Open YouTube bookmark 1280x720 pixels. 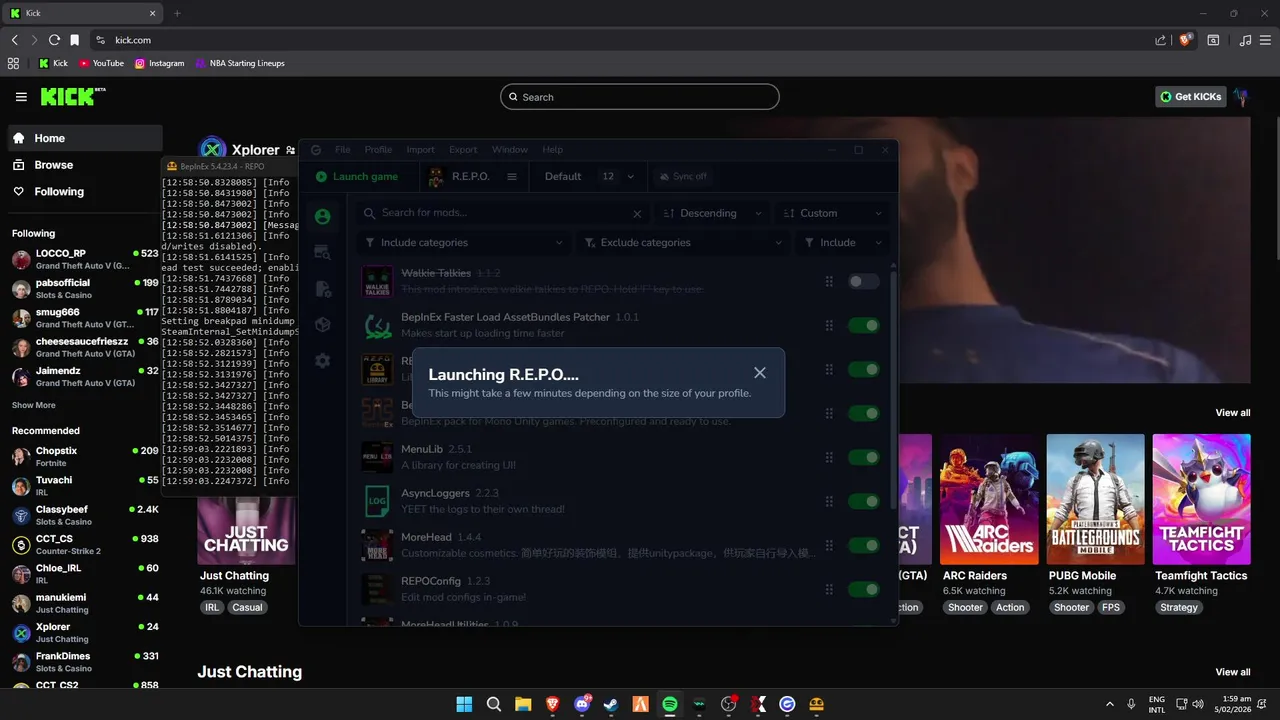(x=100, y=63)
